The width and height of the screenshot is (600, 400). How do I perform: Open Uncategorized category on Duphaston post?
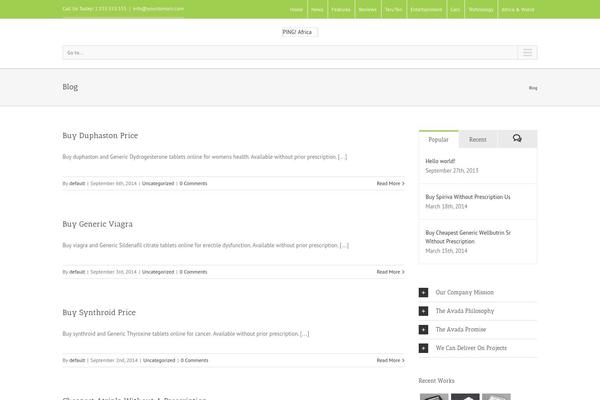(x=158, y=183)
